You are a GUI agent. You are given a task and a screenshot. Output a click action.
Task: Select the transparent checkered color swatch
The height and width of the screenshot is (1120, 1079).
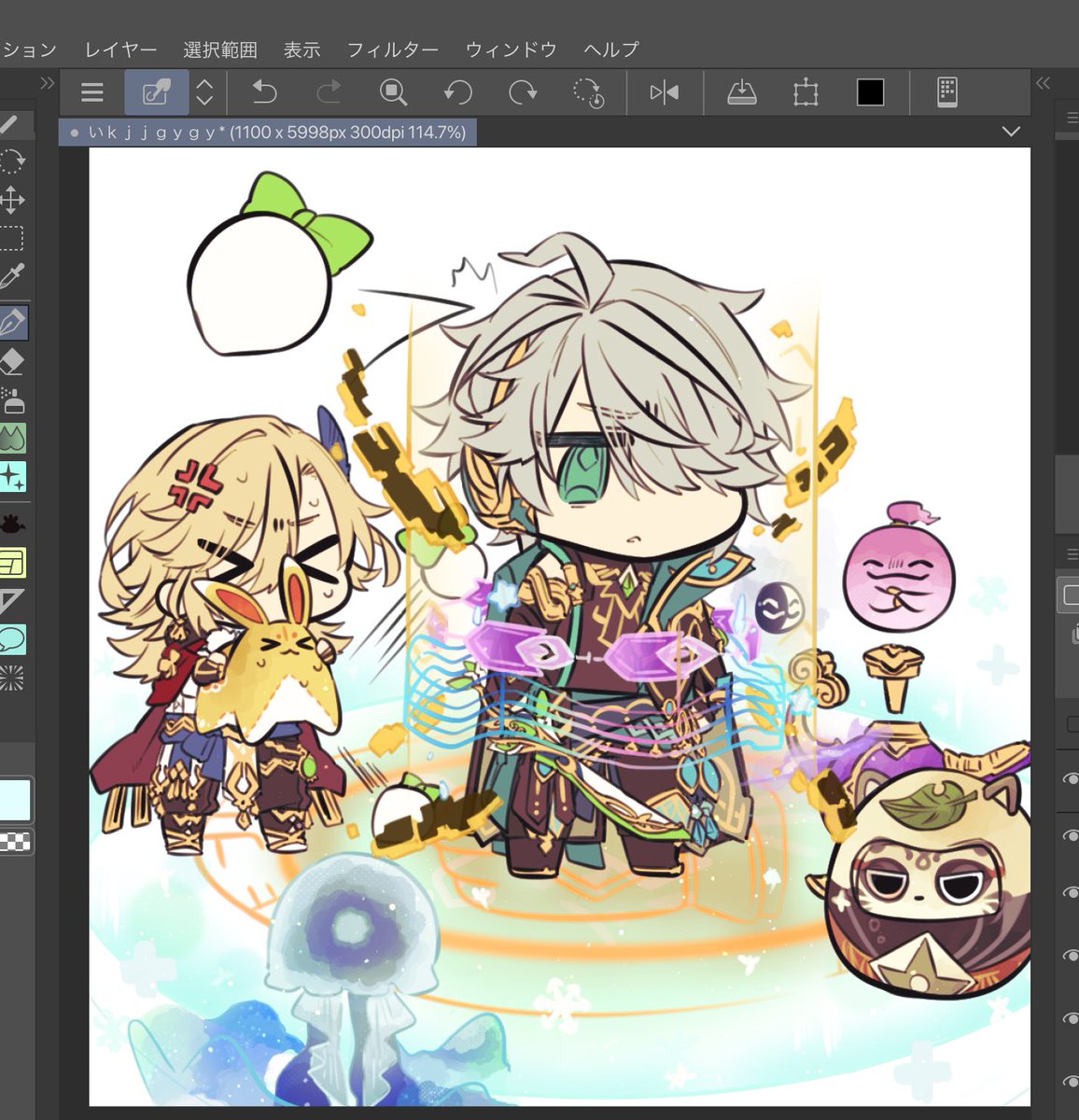(15, 842)
